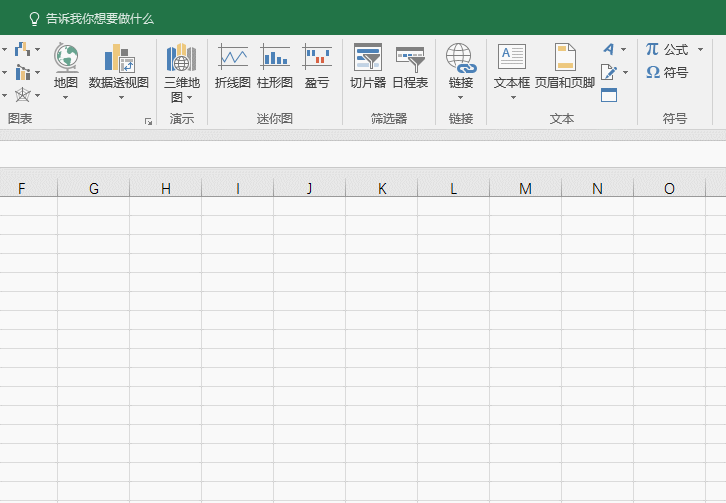Open the signature line dropdown arrow

coord(625,72)
